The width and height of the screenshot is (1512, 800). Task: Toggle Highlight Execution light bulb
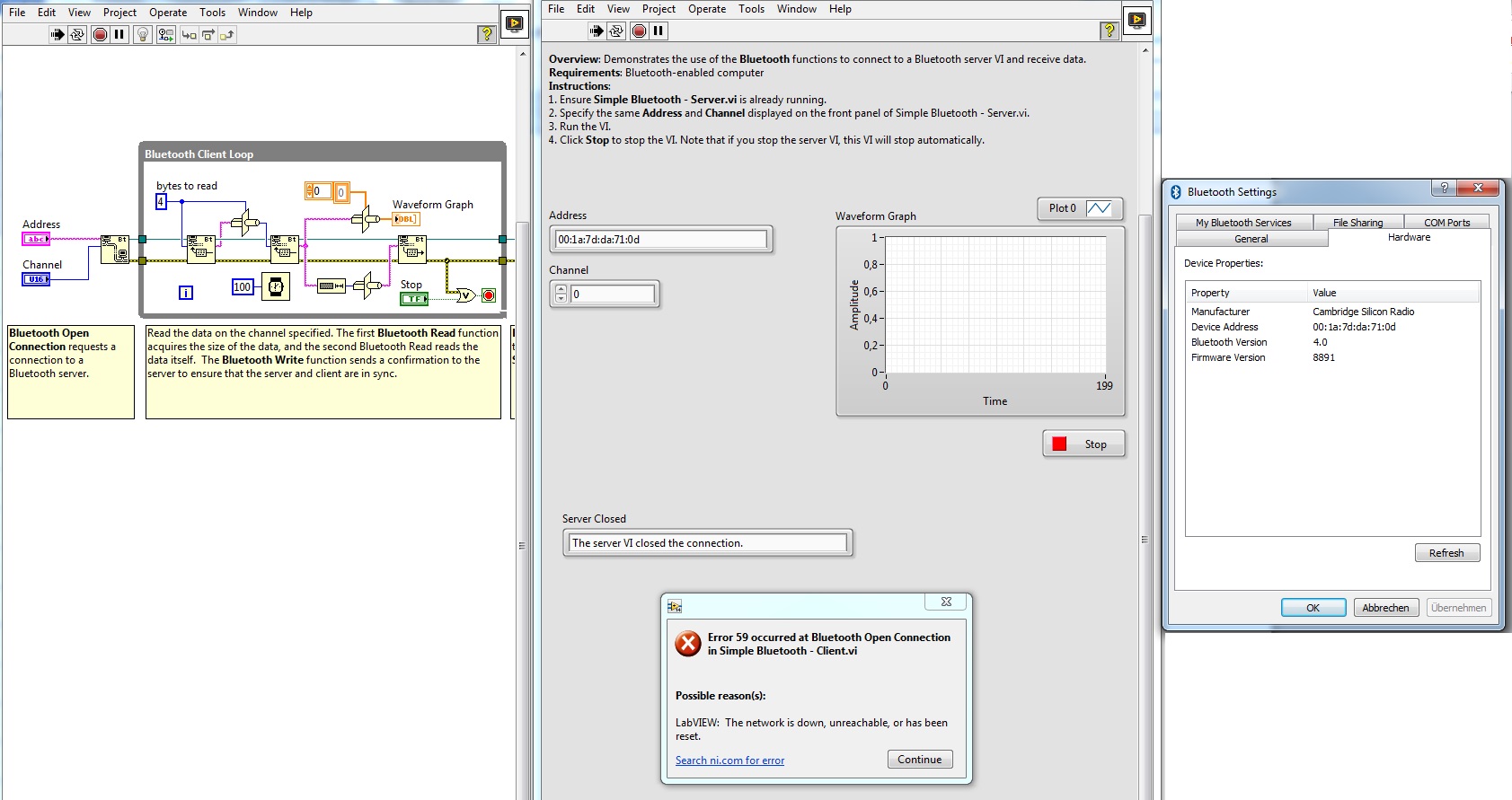pyautogui.click(x=143, y=35)
